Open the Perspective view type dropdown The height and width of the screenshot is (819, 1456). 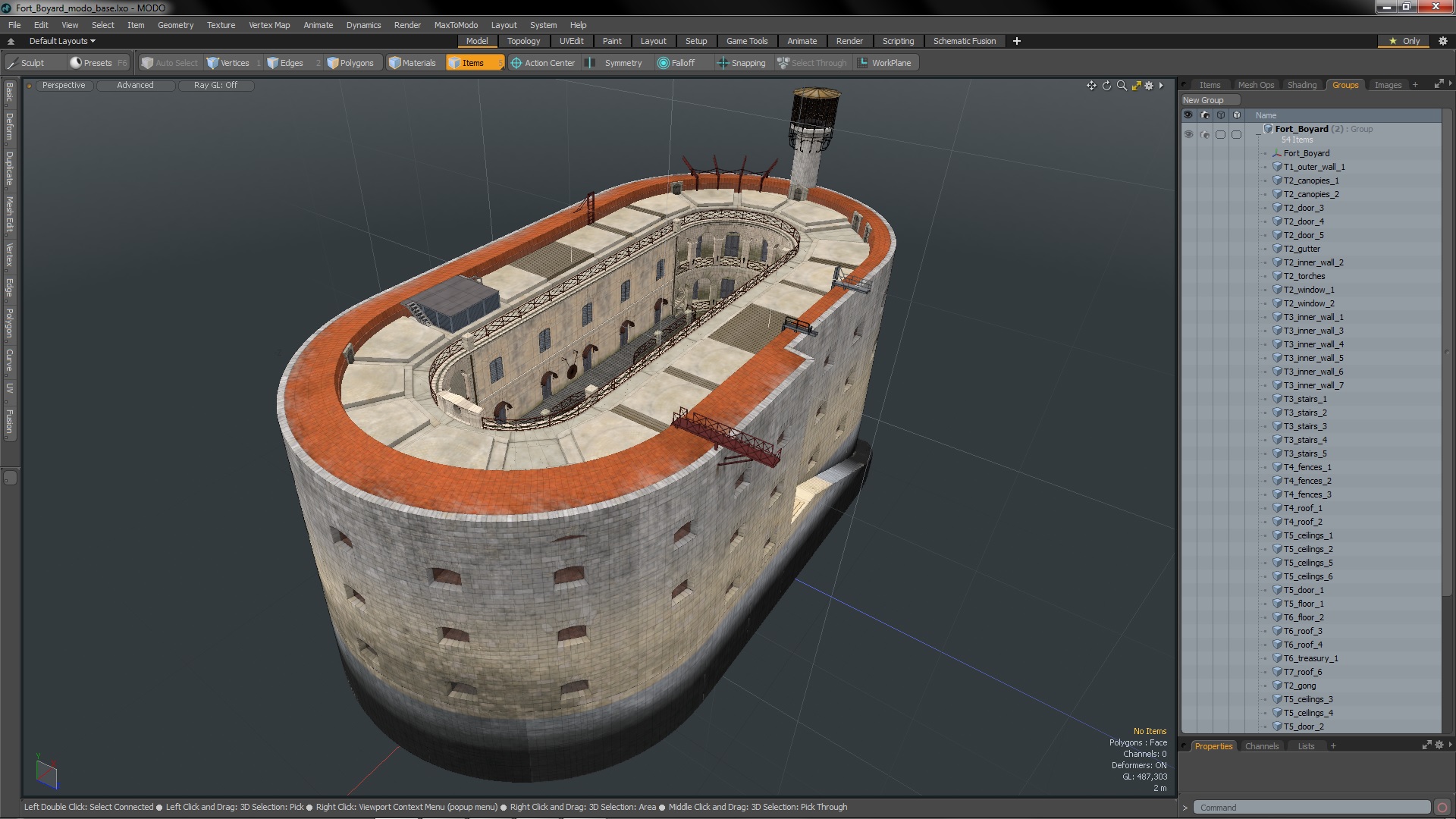(64, 85)
